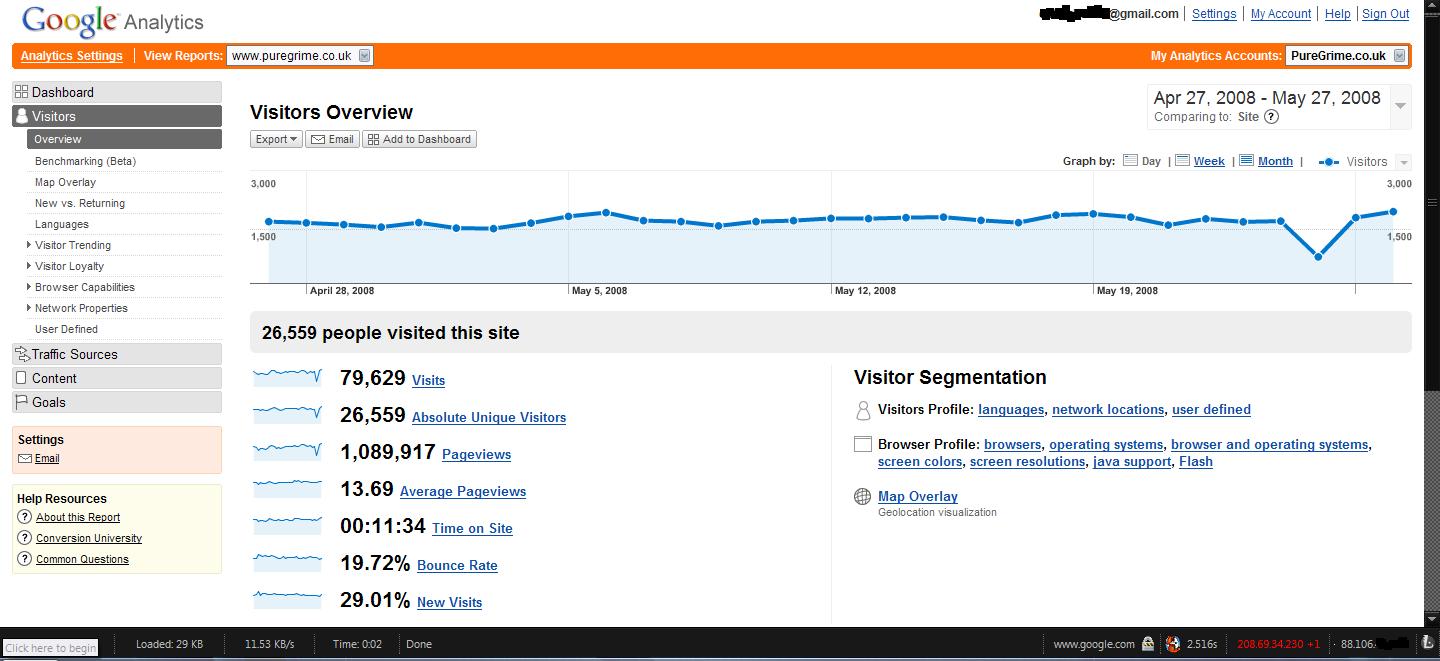
Task: Click help question mark next to Site
Action: pyautogui.click(x=1271, y=117)
